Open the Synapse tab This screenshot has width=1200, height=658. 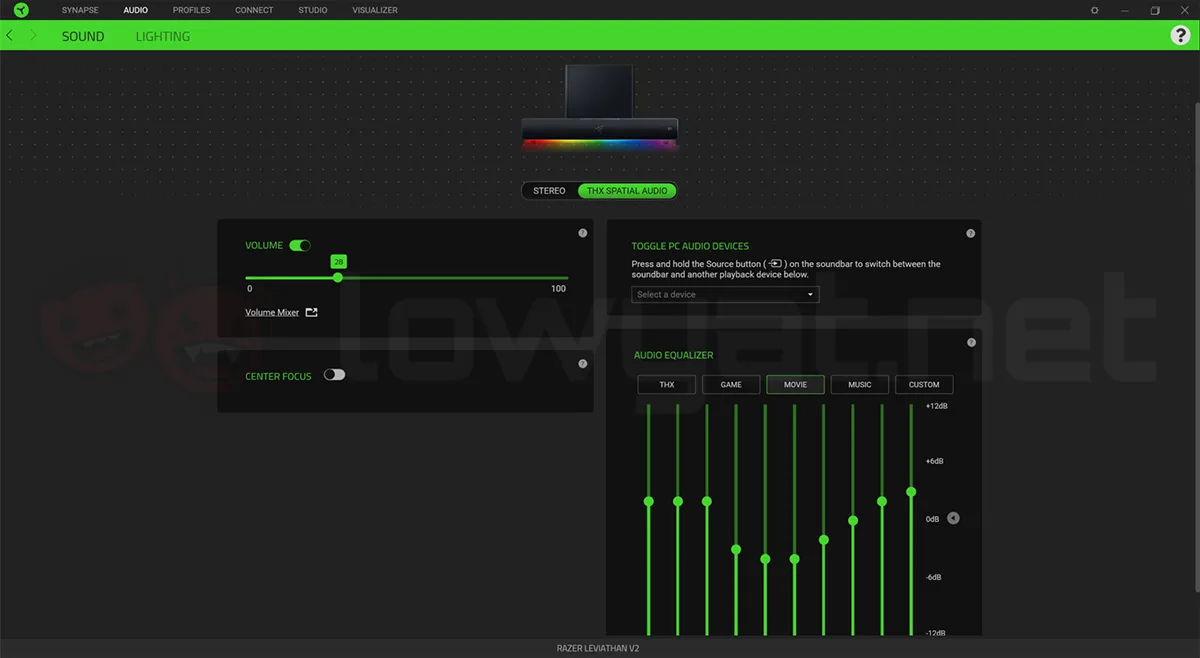pyautogui.click(x=80, y=10)
